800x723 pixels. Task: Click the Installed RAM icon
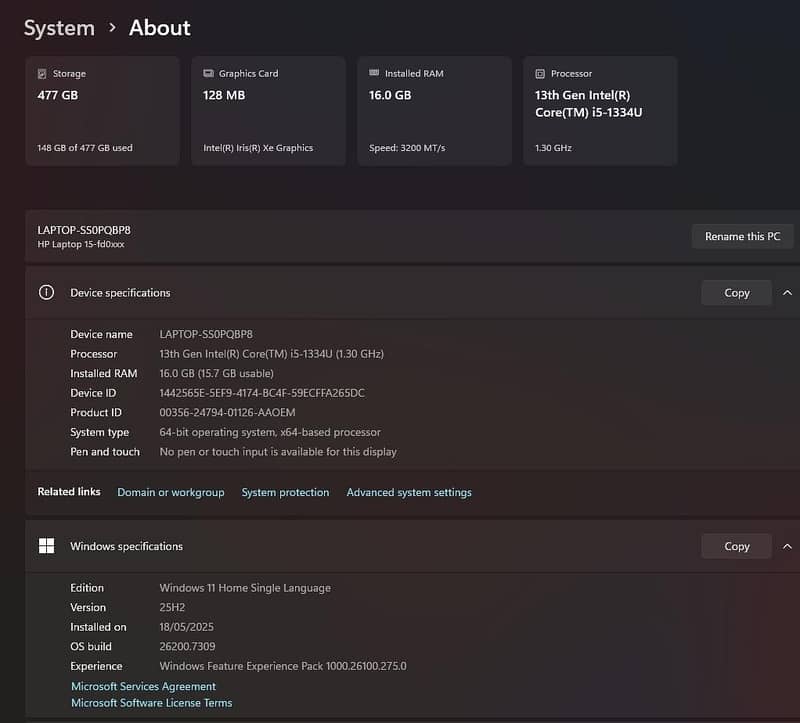tap(374, 74)
